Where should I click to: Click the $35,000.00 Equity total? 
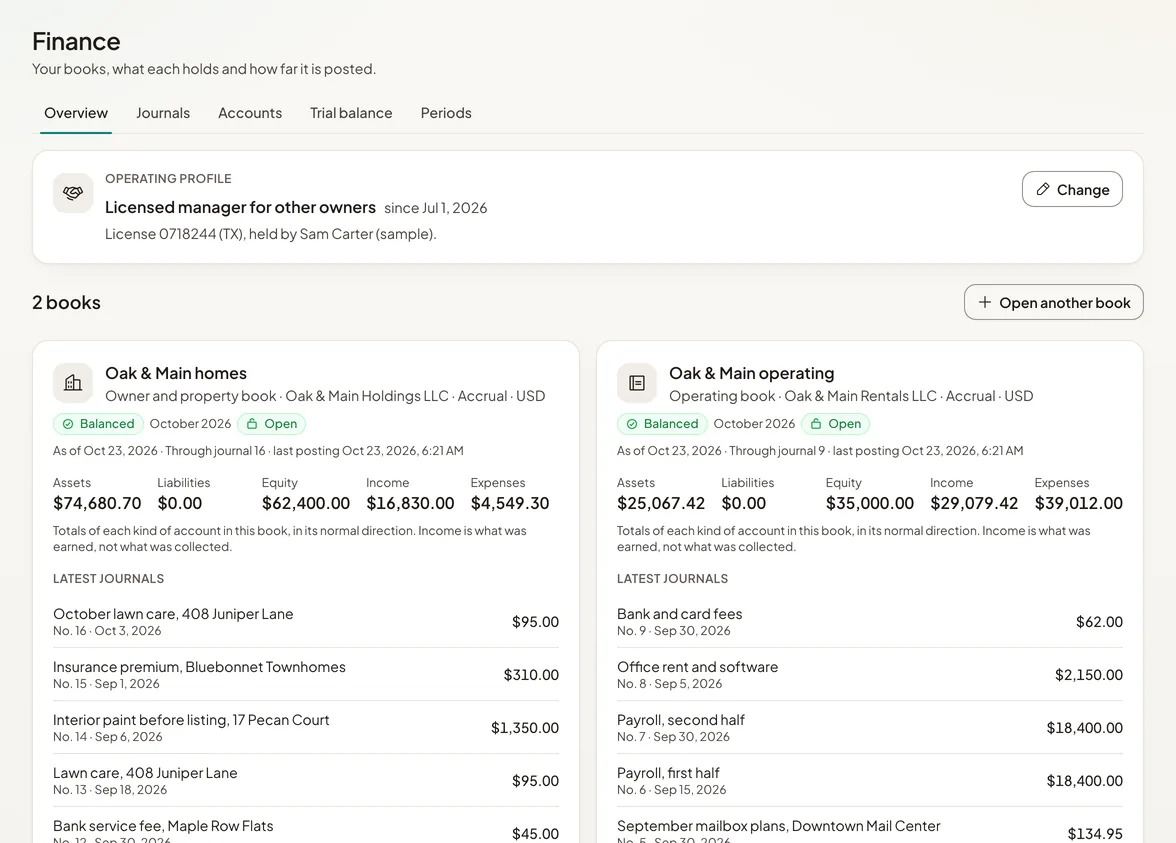[870, 503]
